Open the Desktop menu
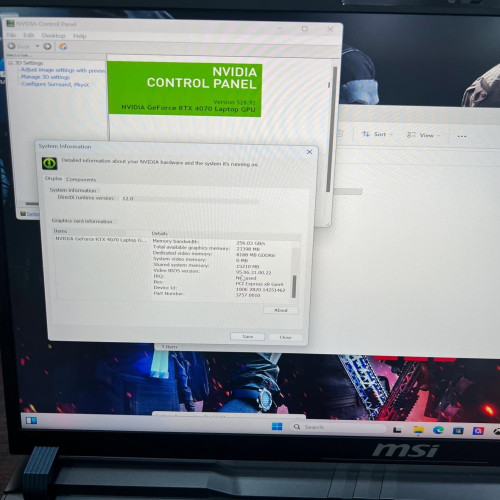The width and height of the screenshot is (500, 500). pos(53,35)
